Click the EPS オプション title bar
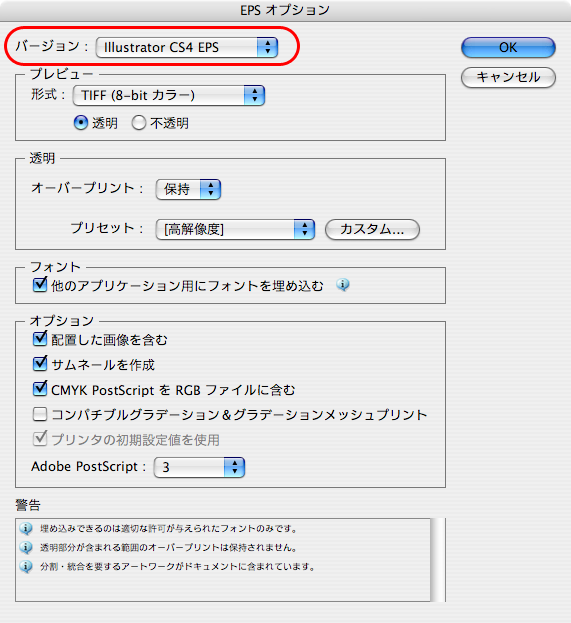Screen dimensions: 571x623 [x=285, y=10]
